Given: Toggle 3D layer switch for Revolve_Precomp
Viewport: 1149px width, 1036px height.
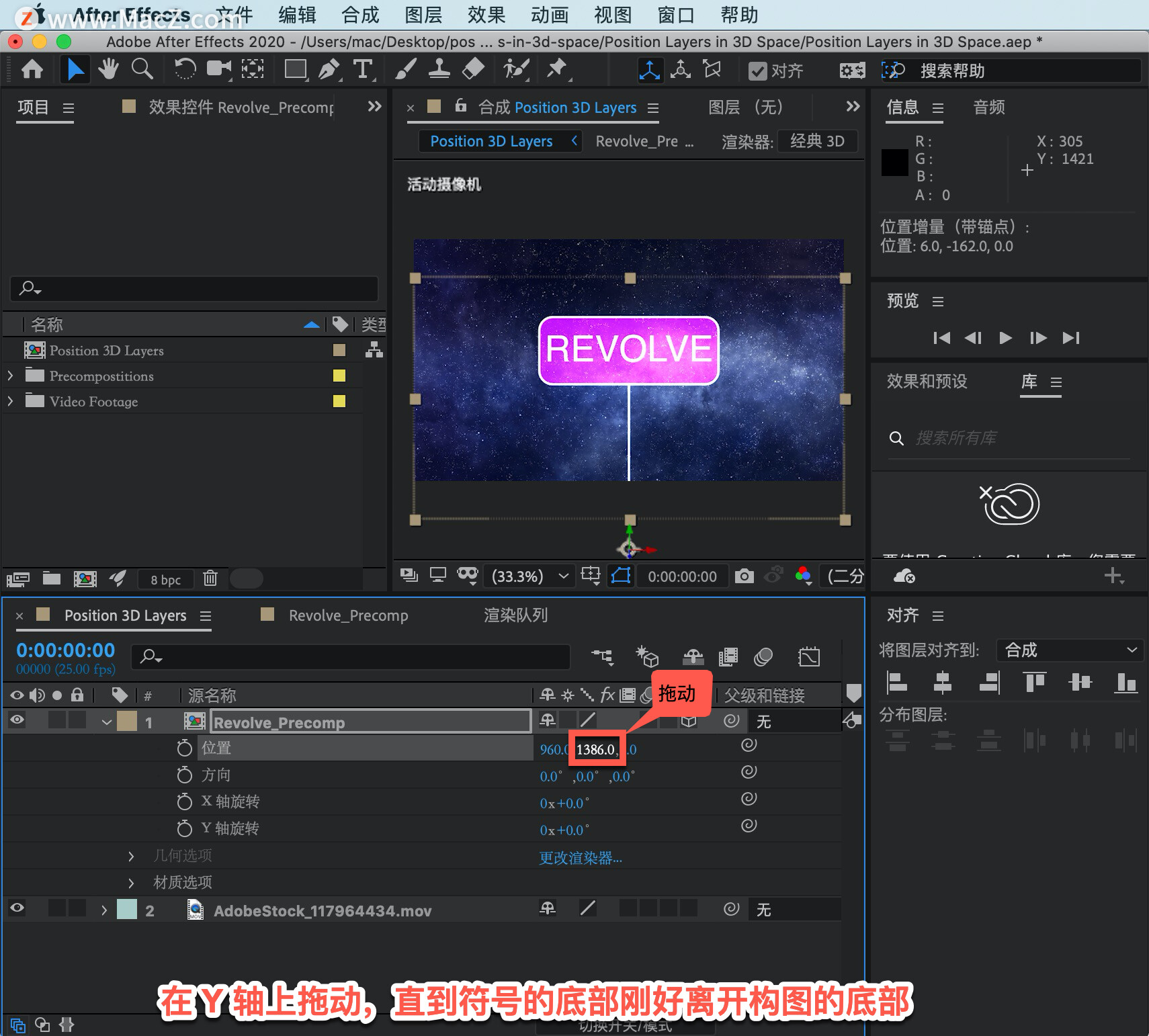Looking at the screenshot, I should pos(689,721).
